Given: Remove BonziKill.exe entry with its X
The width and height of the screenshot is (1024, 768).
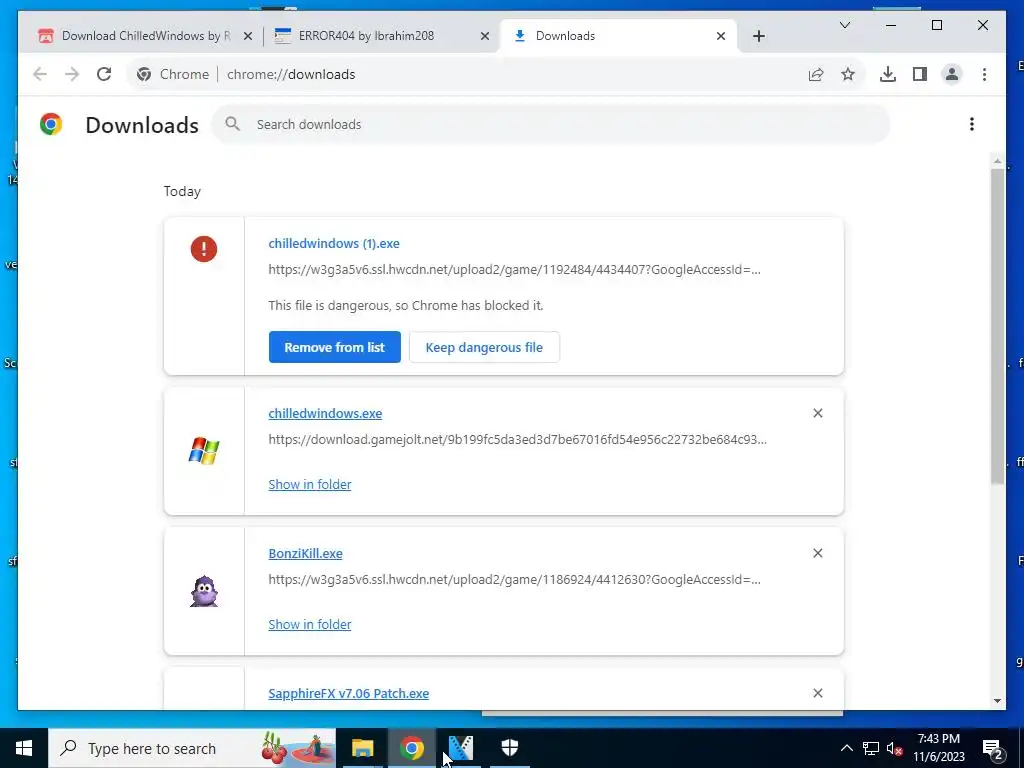Looking at the screenshot, I should (x=818, y=553).
